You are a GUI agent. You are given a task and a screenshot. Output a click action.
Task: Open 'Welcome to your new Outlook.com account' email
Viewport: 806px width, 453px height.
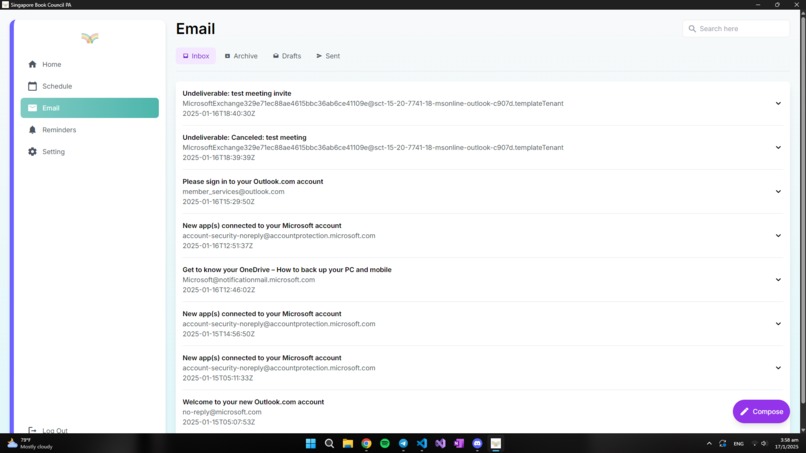coord(253,402)
